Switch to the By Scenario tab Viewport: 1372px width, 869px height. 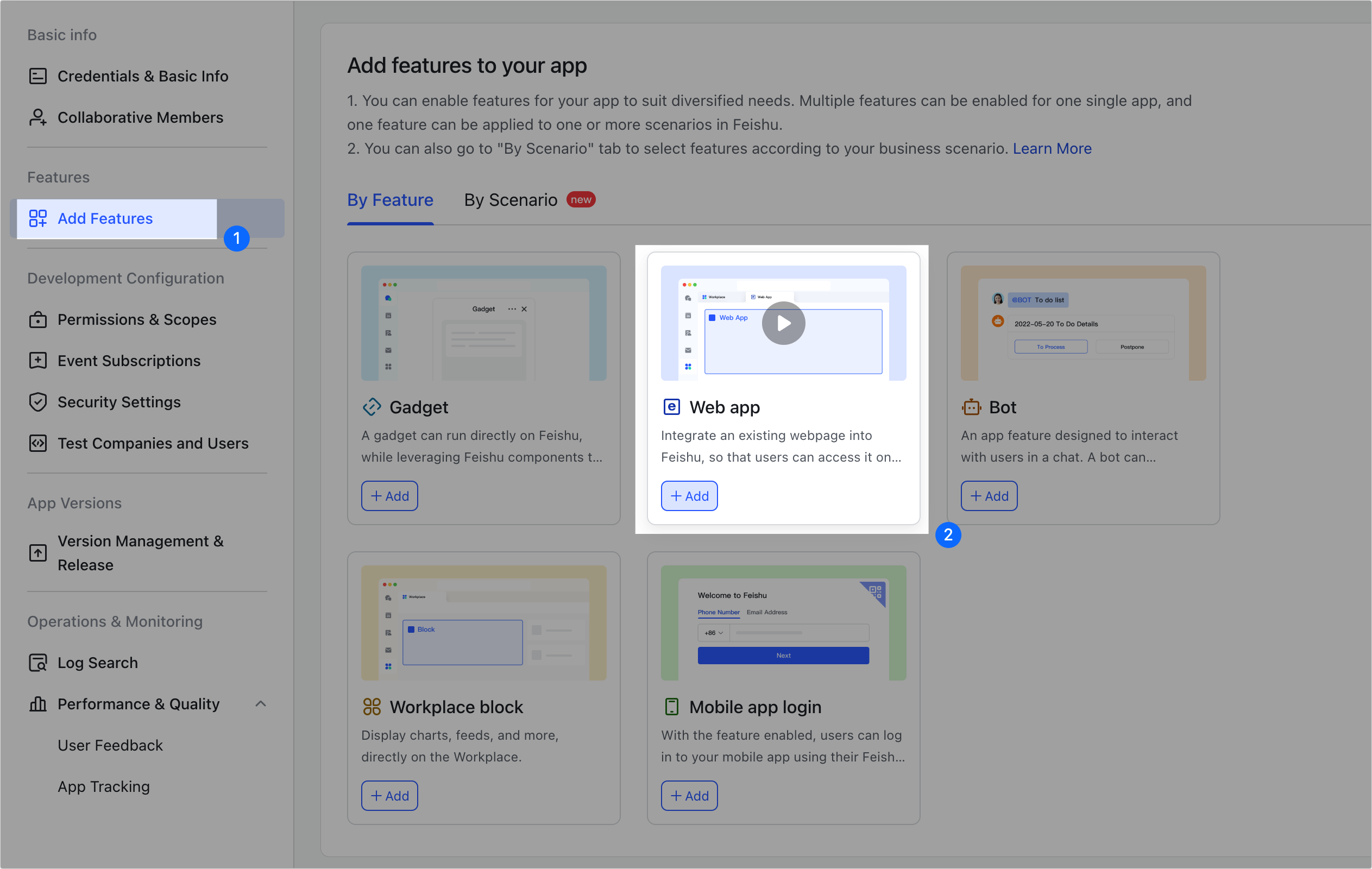coord(511,200)
